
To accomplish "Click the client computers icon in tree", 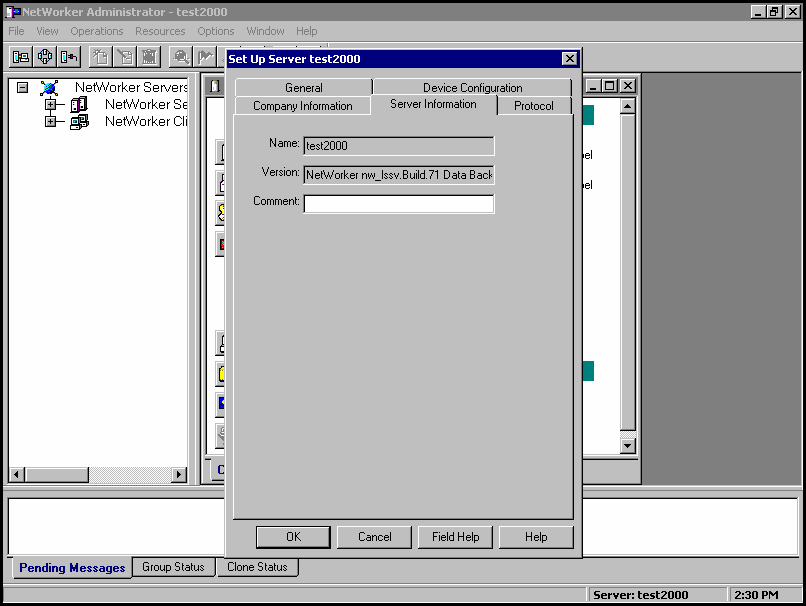I will point(79,122).
